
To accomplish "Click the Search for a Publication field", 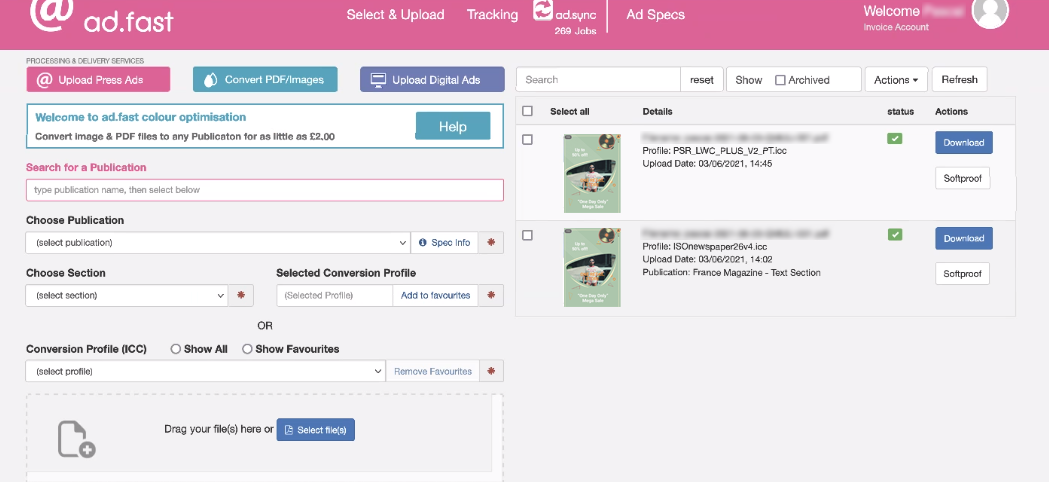I will tap(264, 190).
